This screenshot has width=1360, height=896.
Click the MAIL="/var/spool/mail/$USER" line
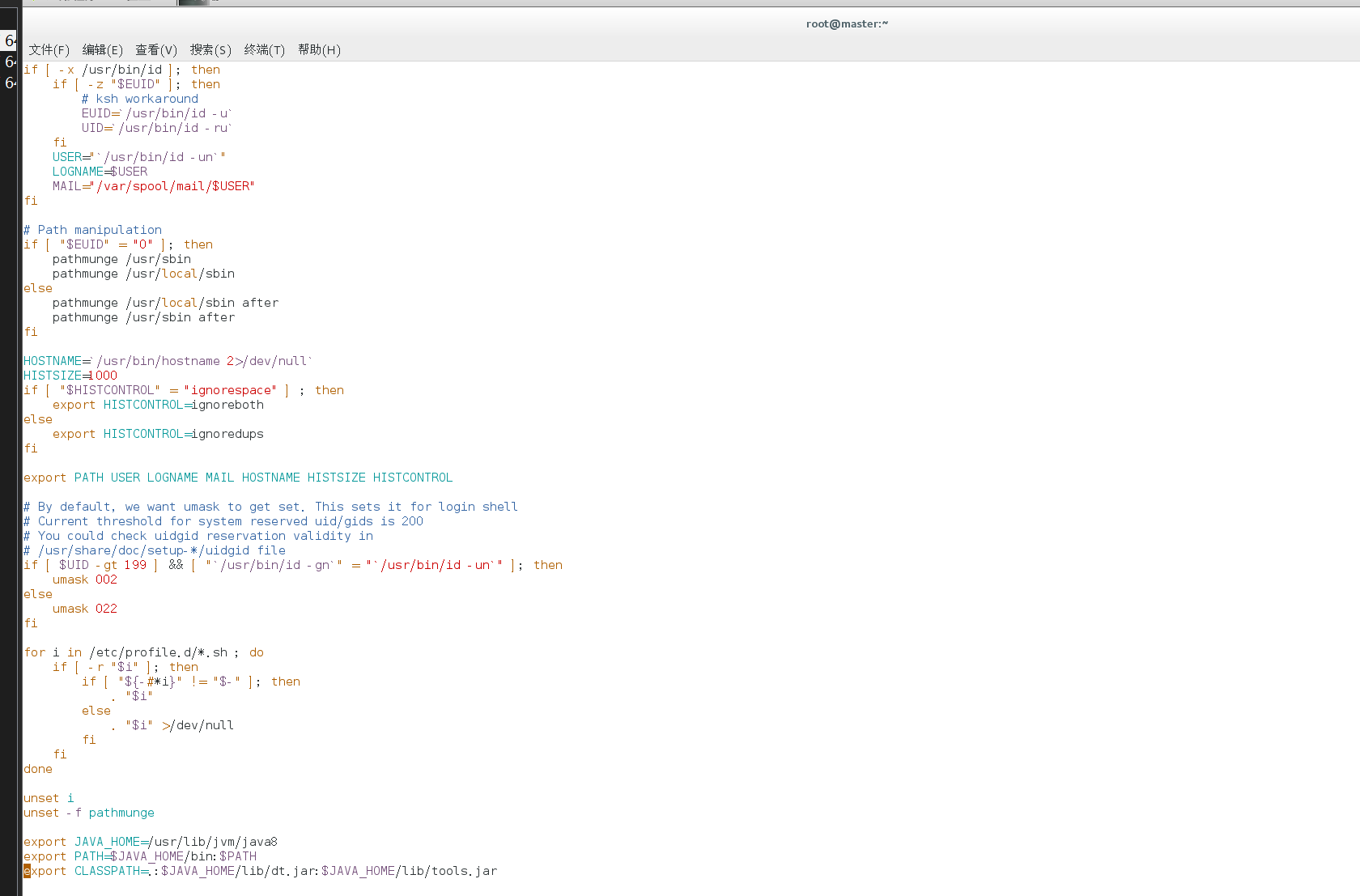click(x=154, y=186)
